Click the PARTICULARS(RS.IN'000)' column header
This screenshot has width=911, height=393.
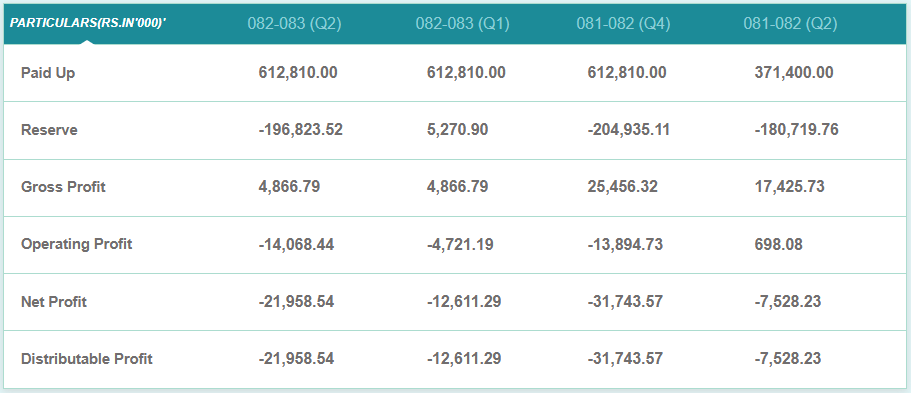[x=89, y=24]
